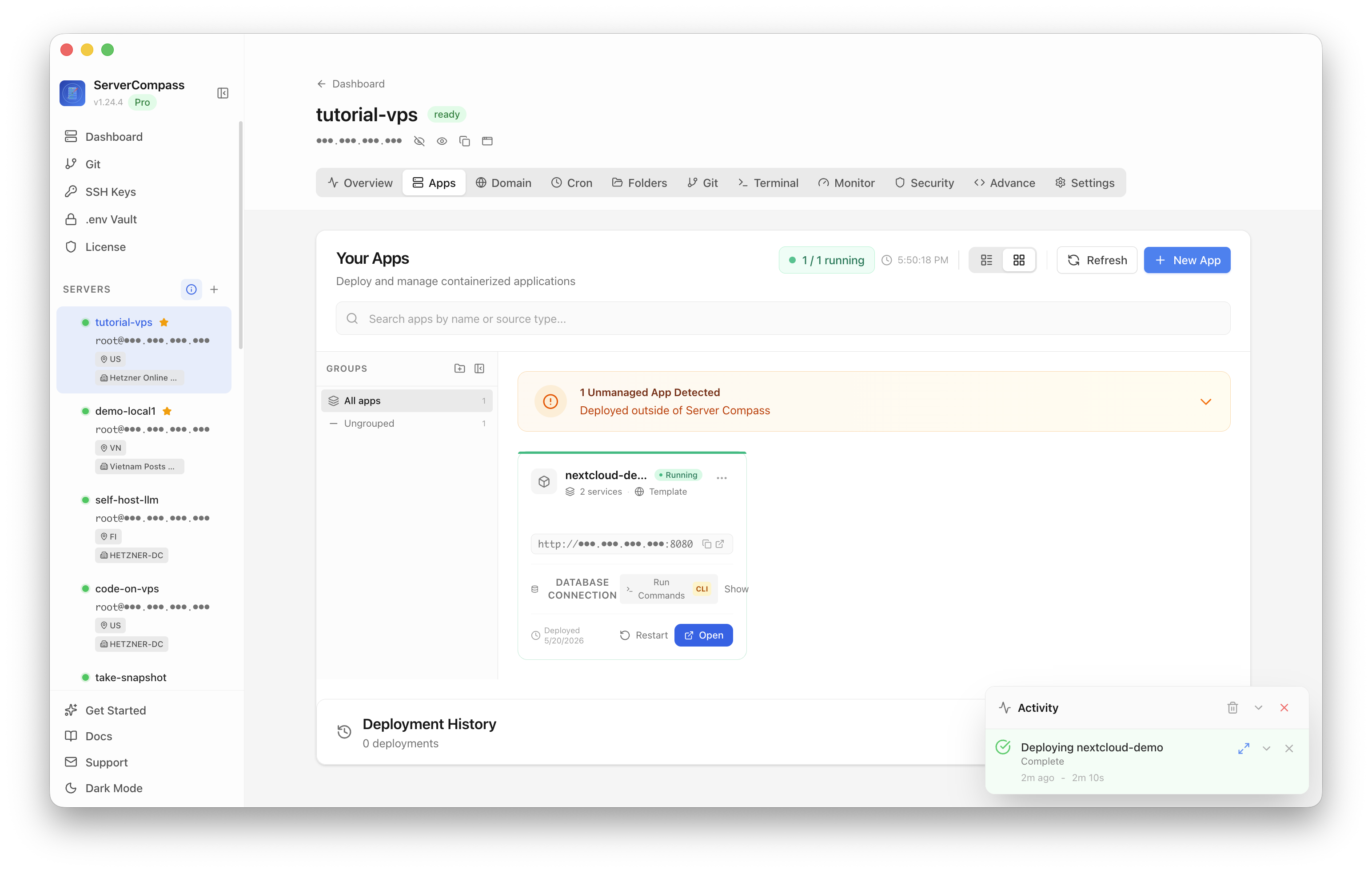Close the Activity panel
1372x873 pixels.
[1284, 707]
